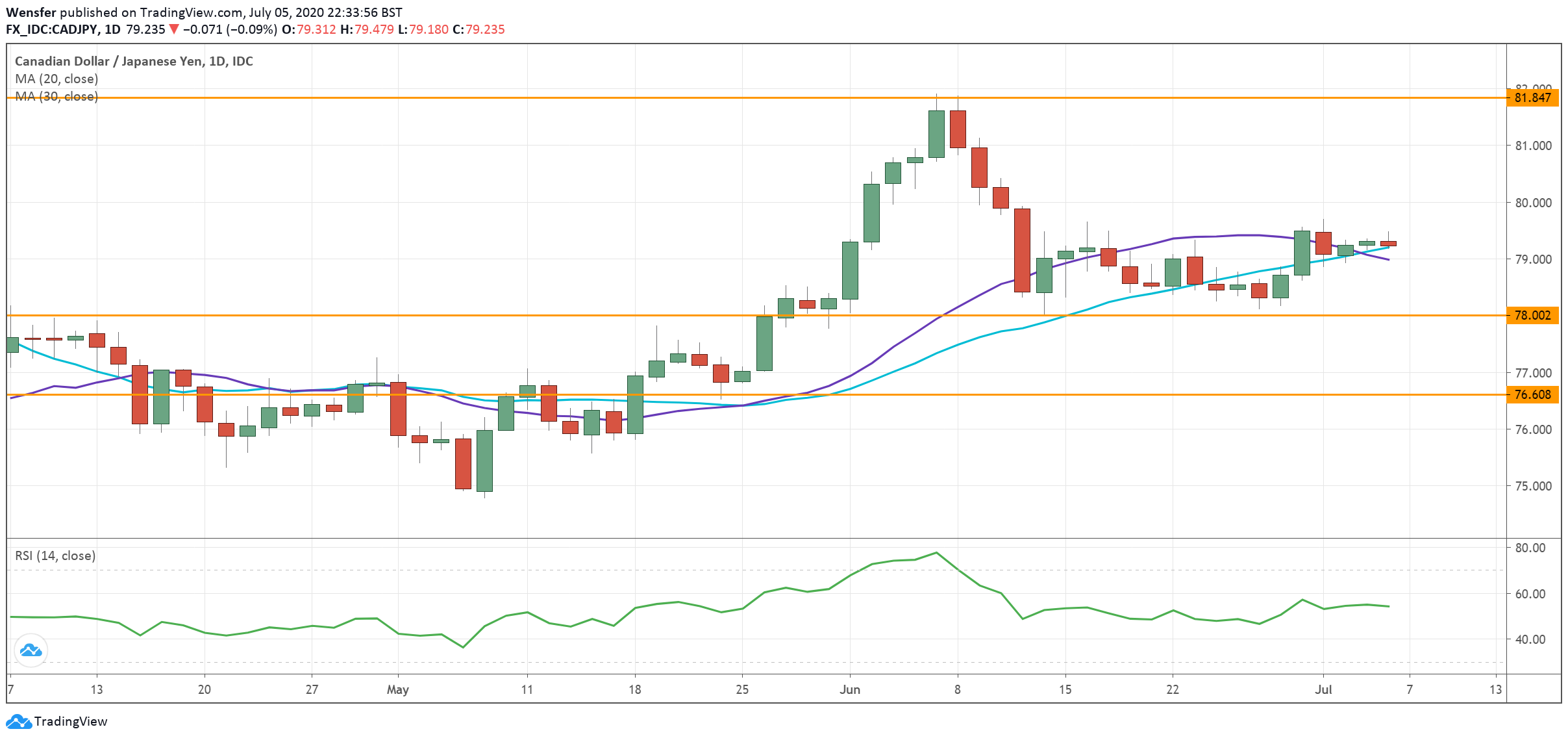Toggle visibility of the RSI (14, close) indicator
The image size is (1568, 740).
55,555
